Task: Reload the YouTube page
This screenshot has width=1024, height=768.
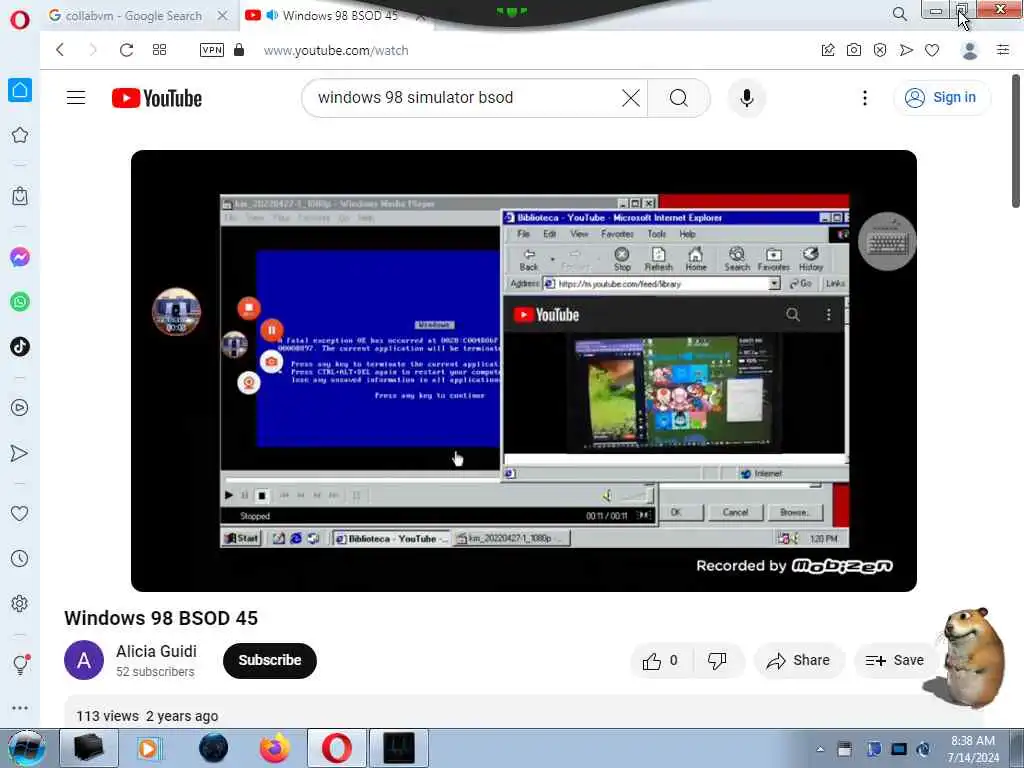Action: 126,50
